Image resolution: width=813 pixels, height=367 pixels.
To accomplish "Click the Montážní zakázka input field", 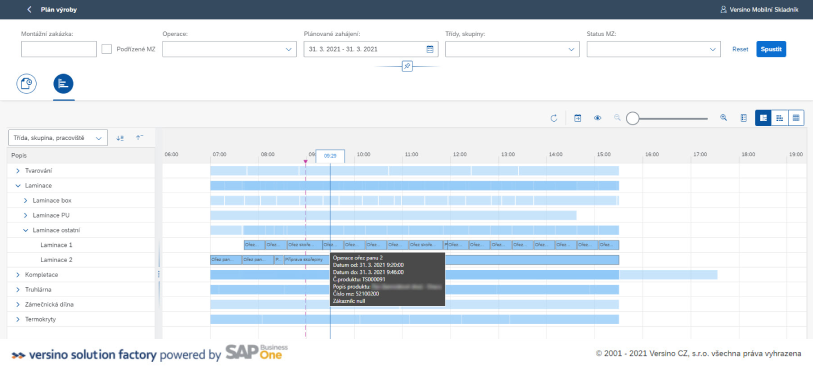I will 59,49.
